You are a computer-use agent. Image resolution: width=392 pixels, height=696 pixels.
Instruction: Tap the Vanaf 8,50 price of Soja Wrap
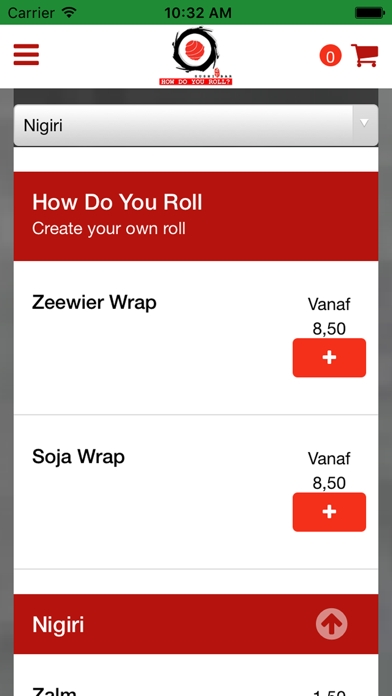[x=329, y=471]
